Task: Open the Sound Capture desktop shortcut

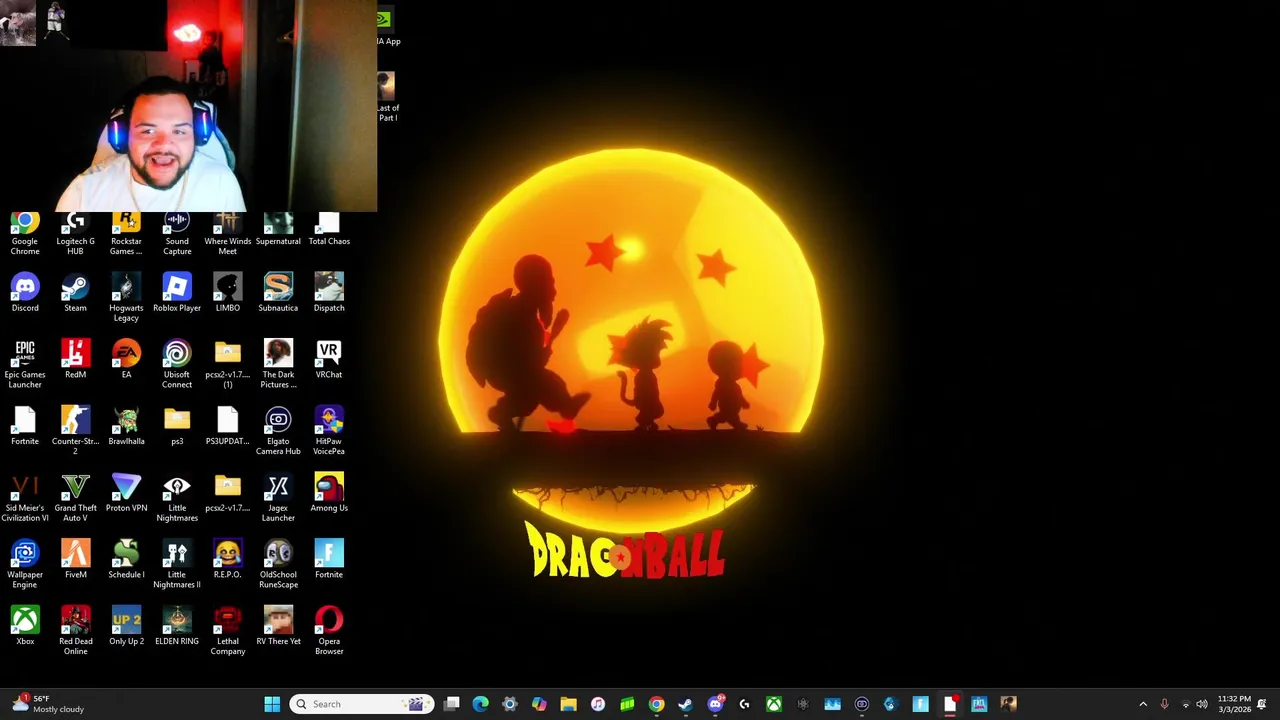Action: point(177,232)
